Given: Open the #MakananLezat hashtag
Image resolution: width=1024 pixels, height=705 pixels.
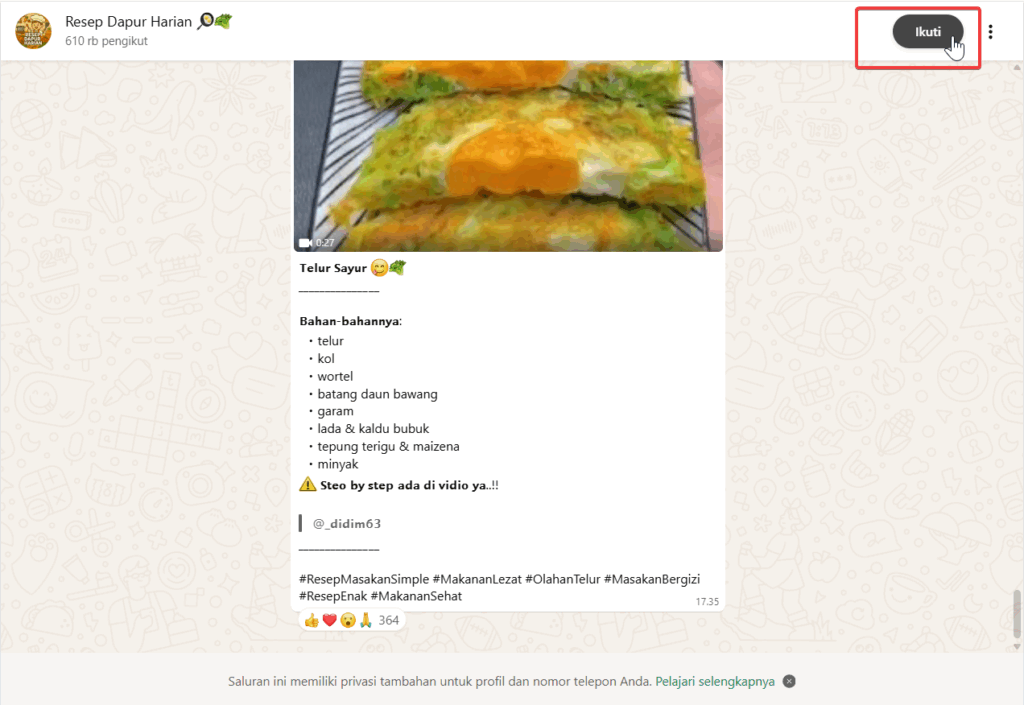Looking at the screenshot, I should coord(477,579).
